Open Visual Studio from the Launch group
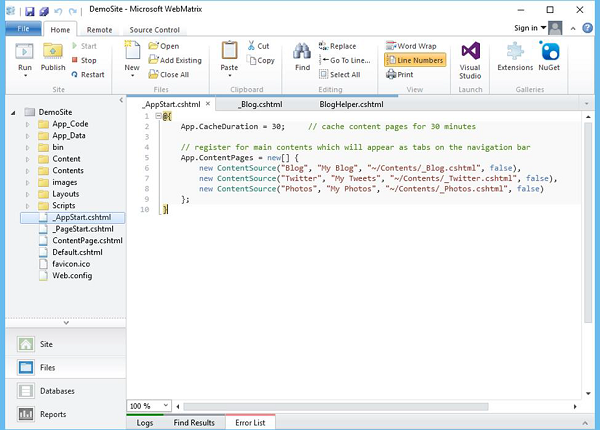Image resolution: width=600 pixels, height=430 pixels. click(x=470, y=52)
